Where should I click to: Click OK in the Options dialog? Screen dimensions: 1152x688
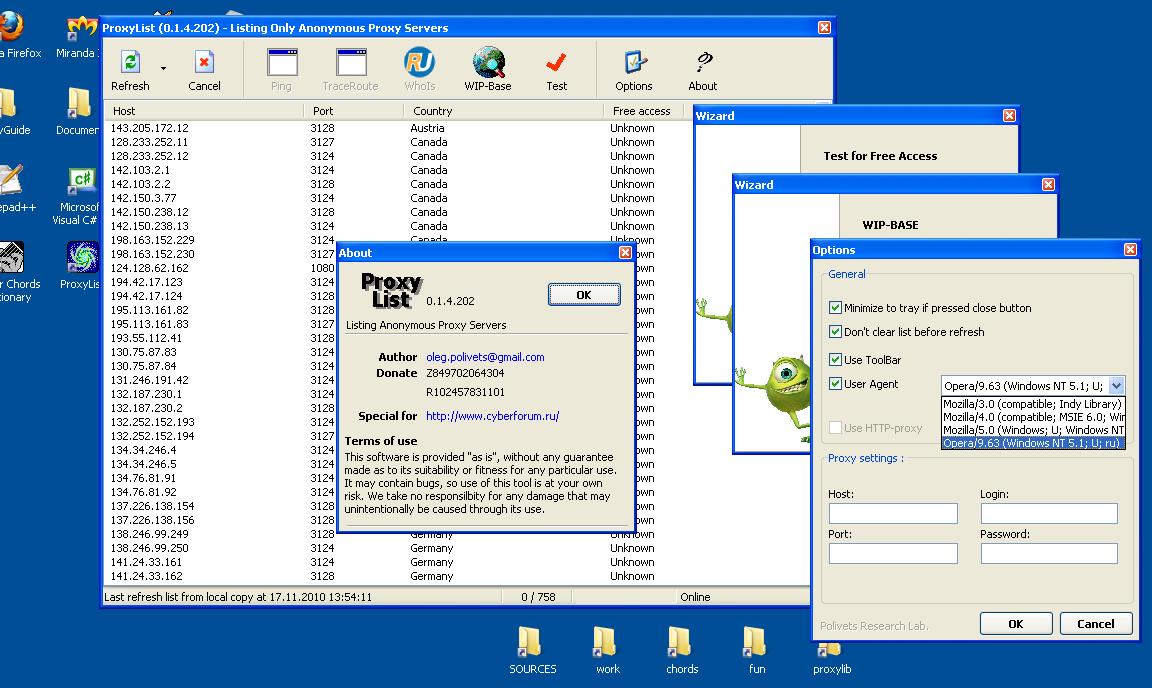point(1016,623)
